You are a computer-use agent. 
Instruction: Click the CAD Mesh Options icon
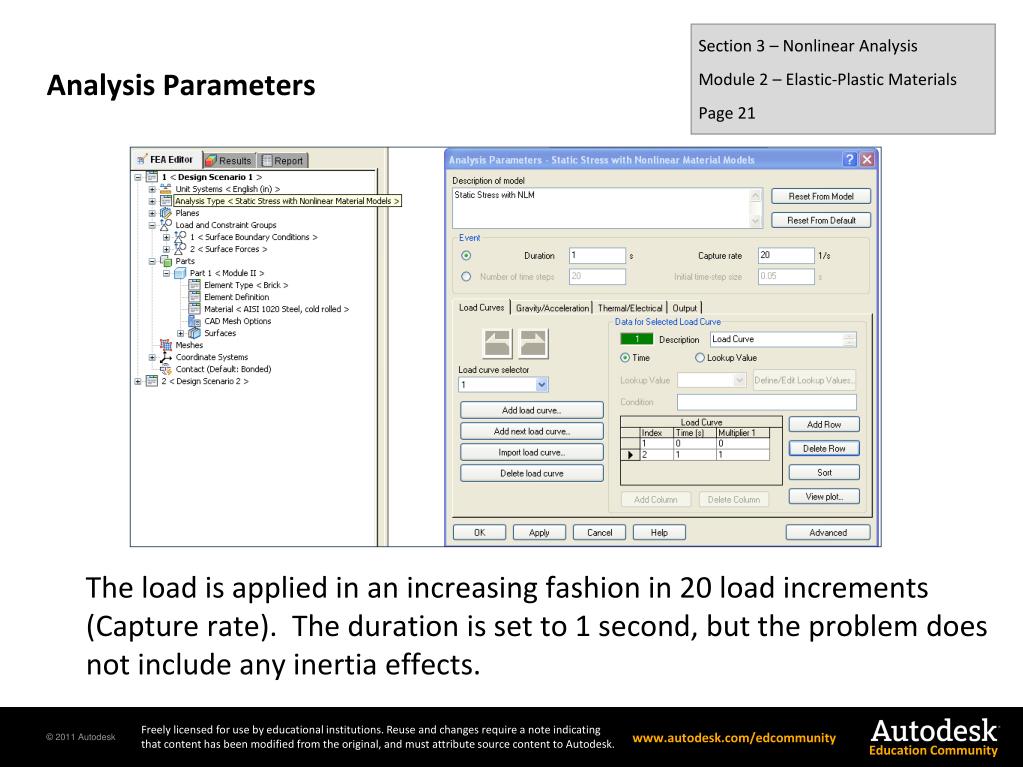click(x=194, y=321)
